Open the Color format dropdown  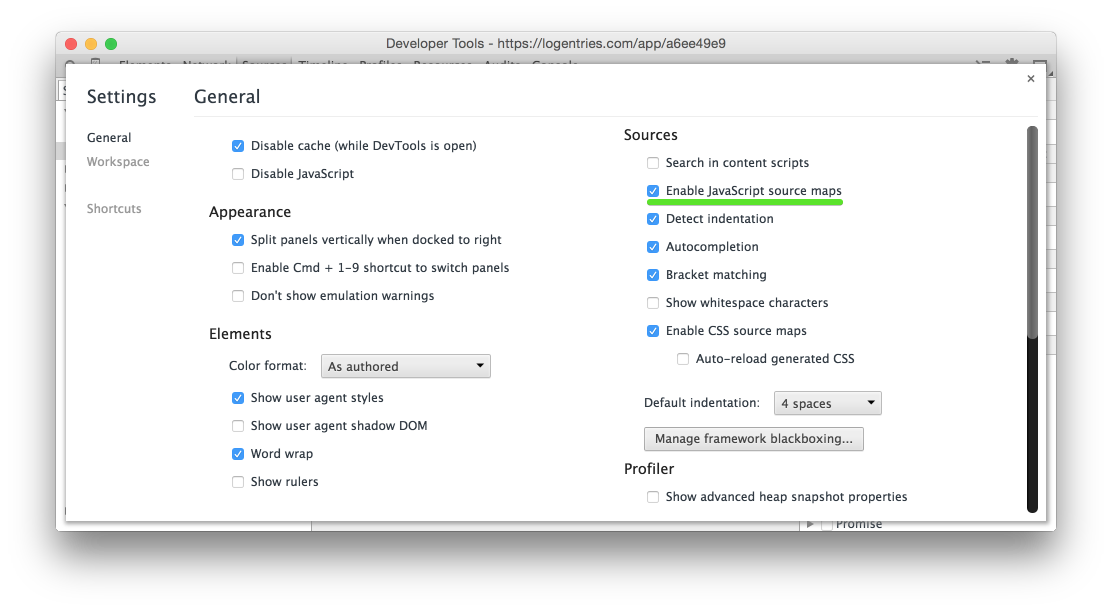pyautogui.click(x=405, y=367)
